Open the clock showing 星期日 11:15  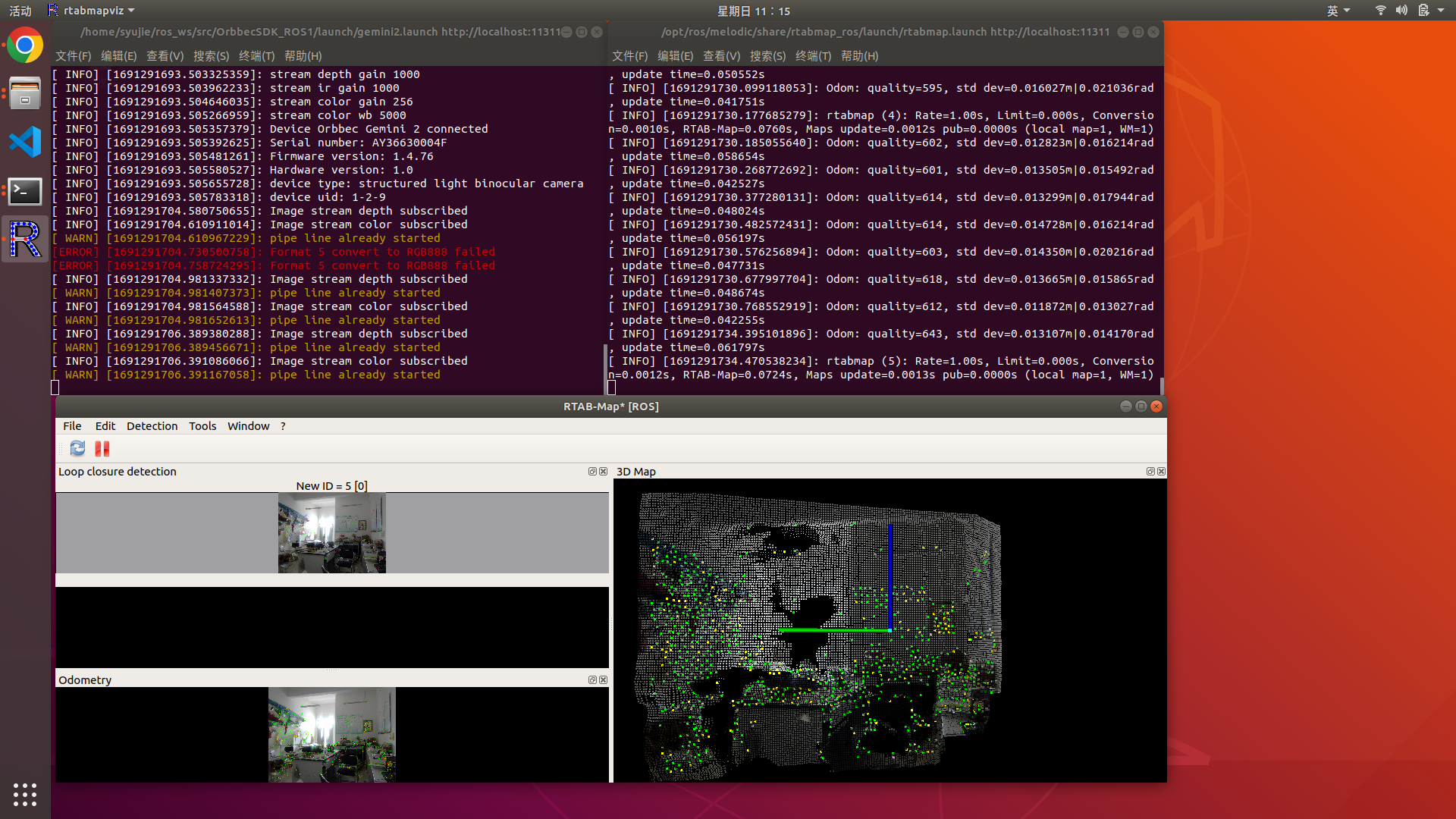pos(754,11)
